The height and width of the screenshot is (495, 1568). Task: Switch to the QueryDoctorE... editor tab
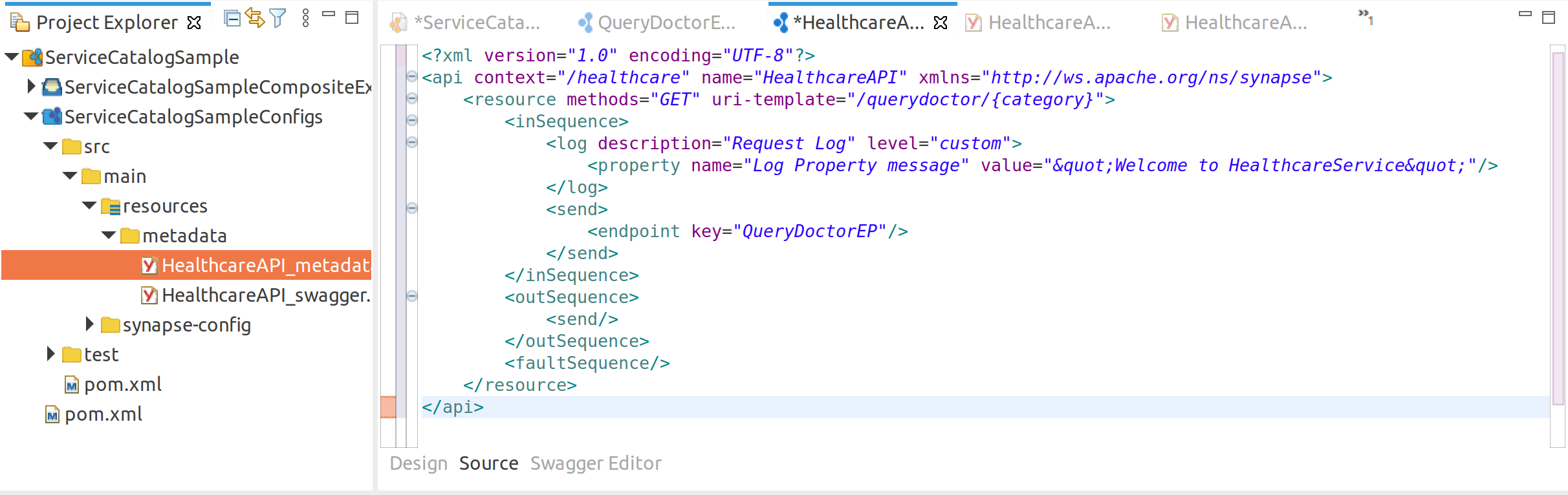tap(657, 23)
